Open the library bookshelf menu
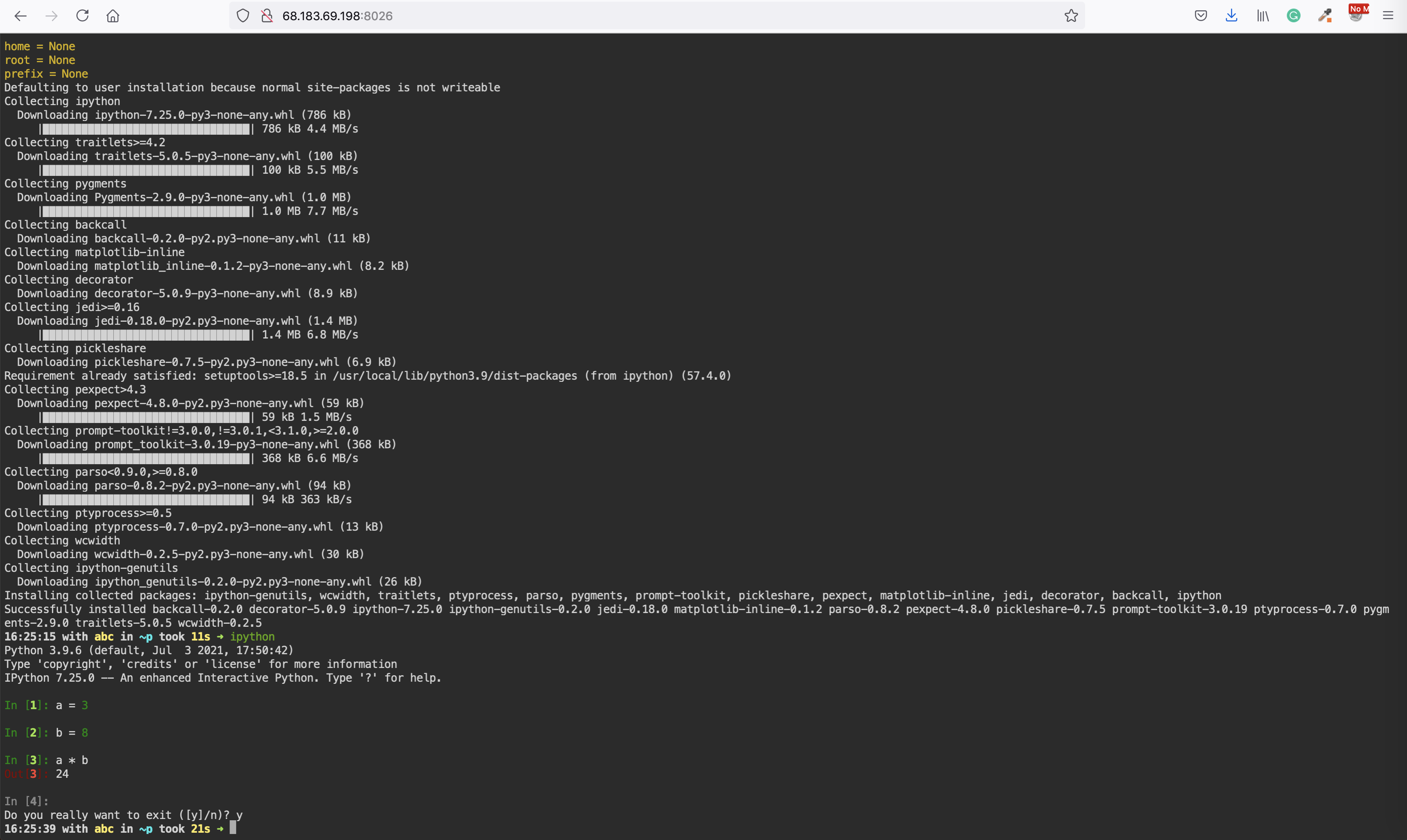This screenshot has height=840, width=1407. click(x=1263, y=16)
